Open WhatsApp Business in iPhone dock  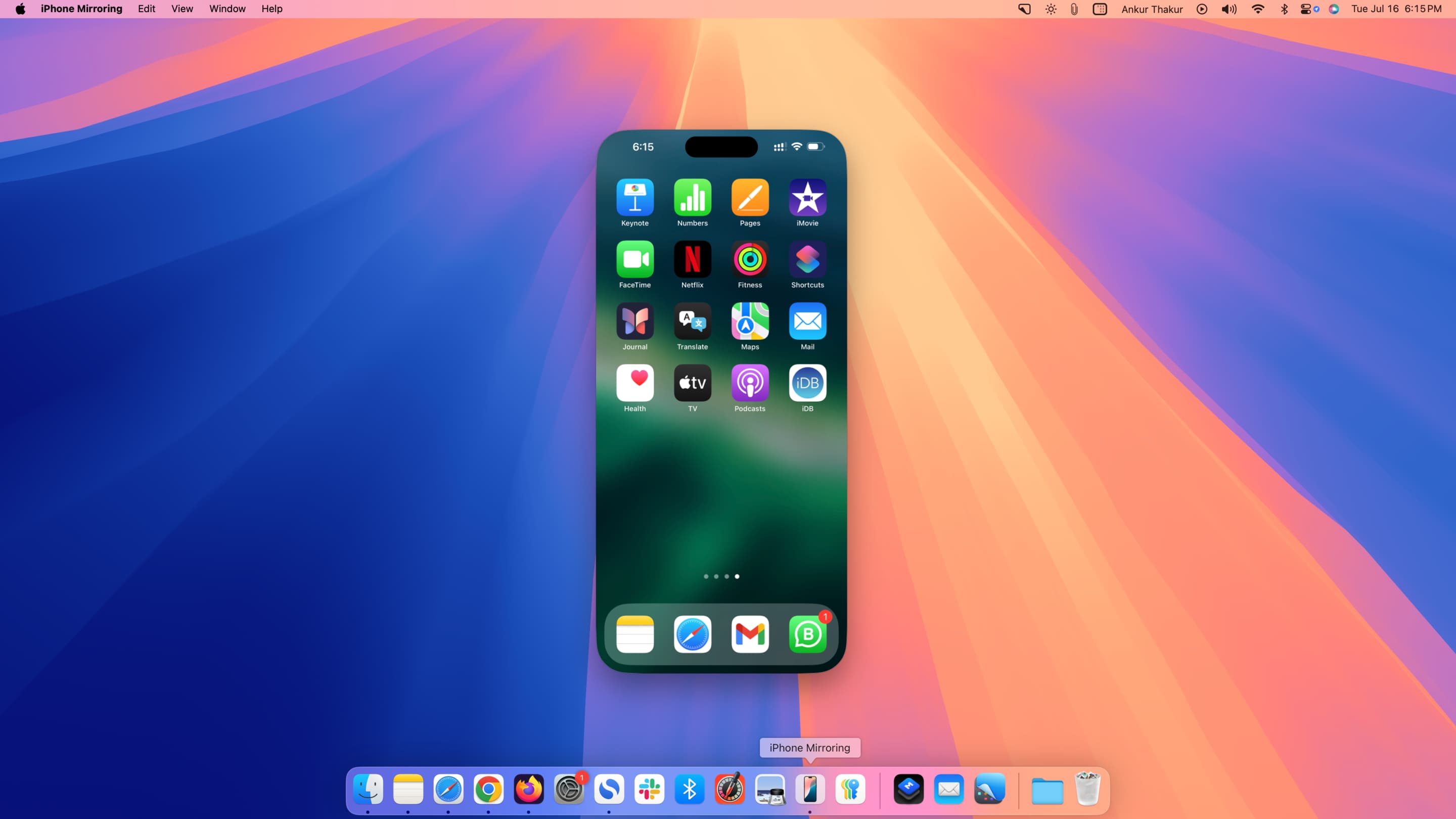point(807,634)
